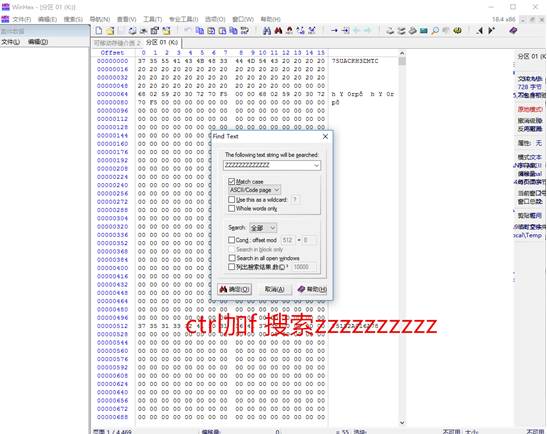547x434 pixels.
Task: Switch to the 分区 01 (K:) tab
Action: (162, 43)
